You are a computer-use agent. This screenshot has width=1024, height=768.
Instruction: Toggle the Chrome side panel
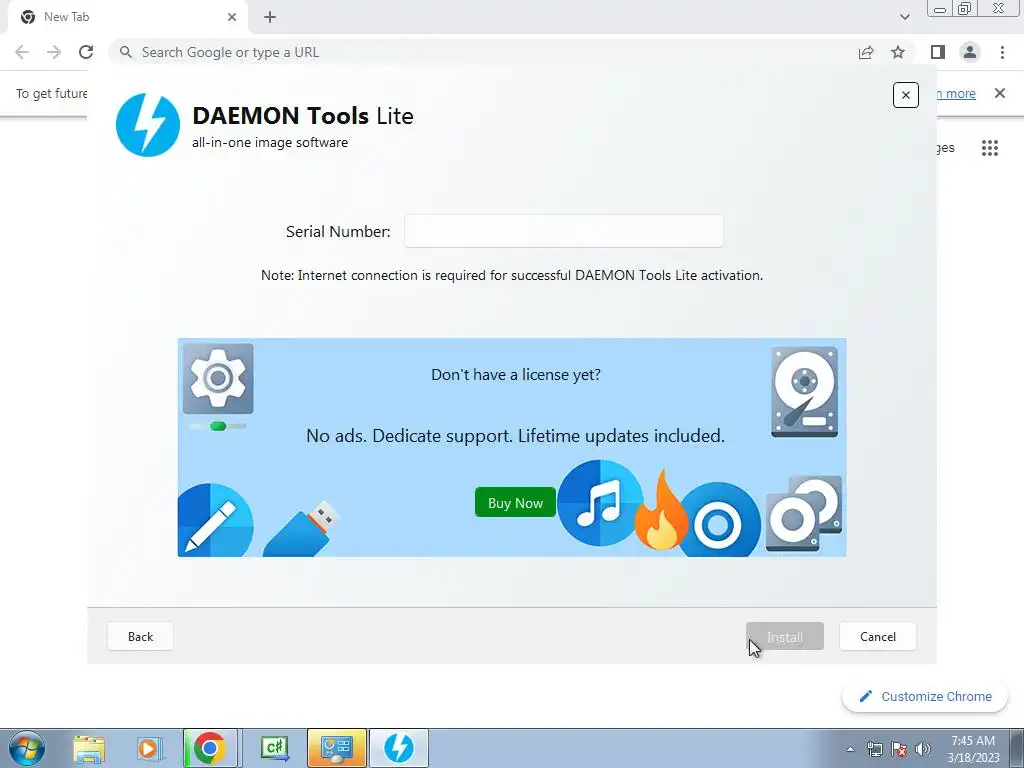click(x=938, y=52)
